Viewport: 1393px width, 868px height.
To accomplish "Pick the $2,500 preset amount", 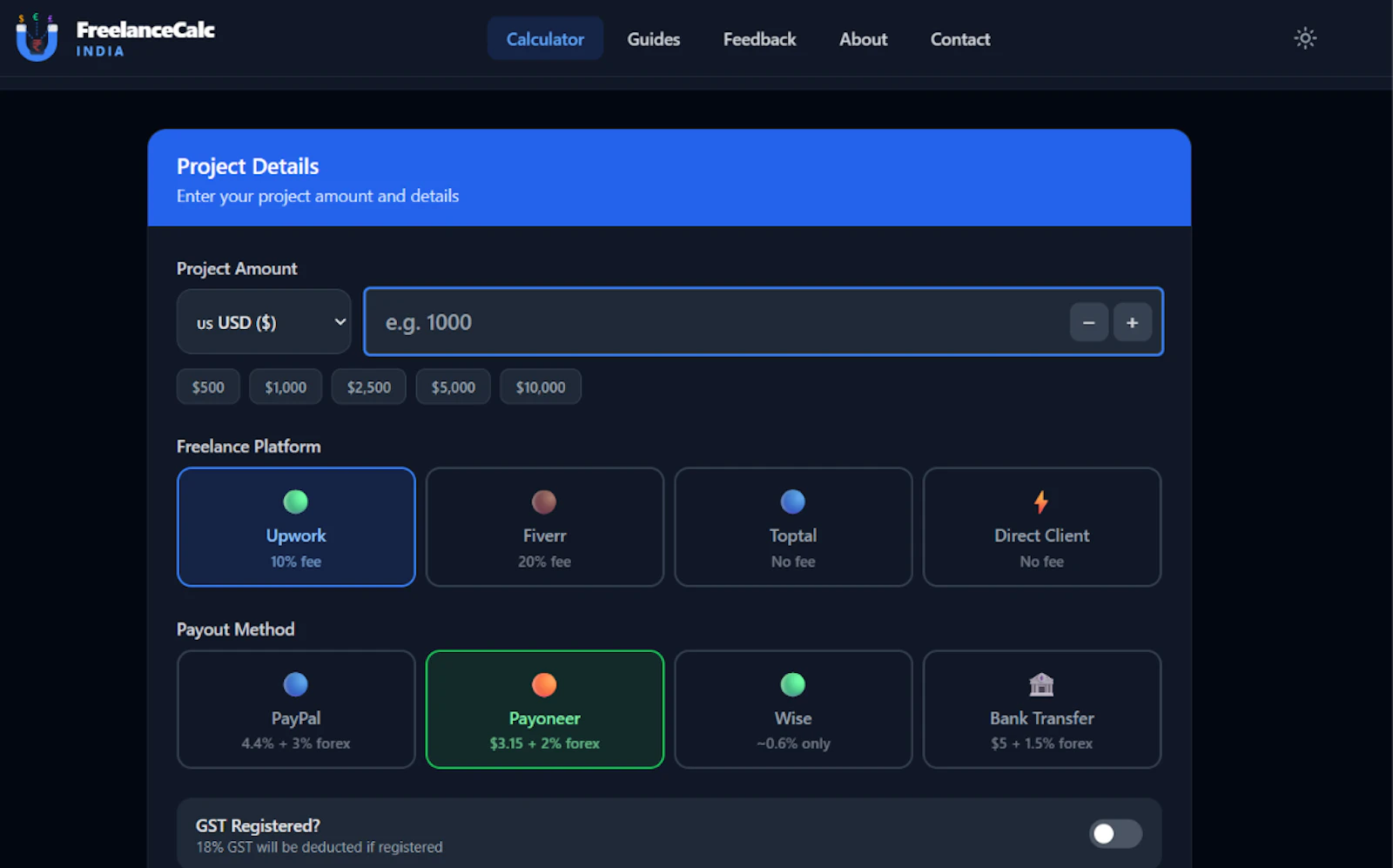I will coord(369,387).
